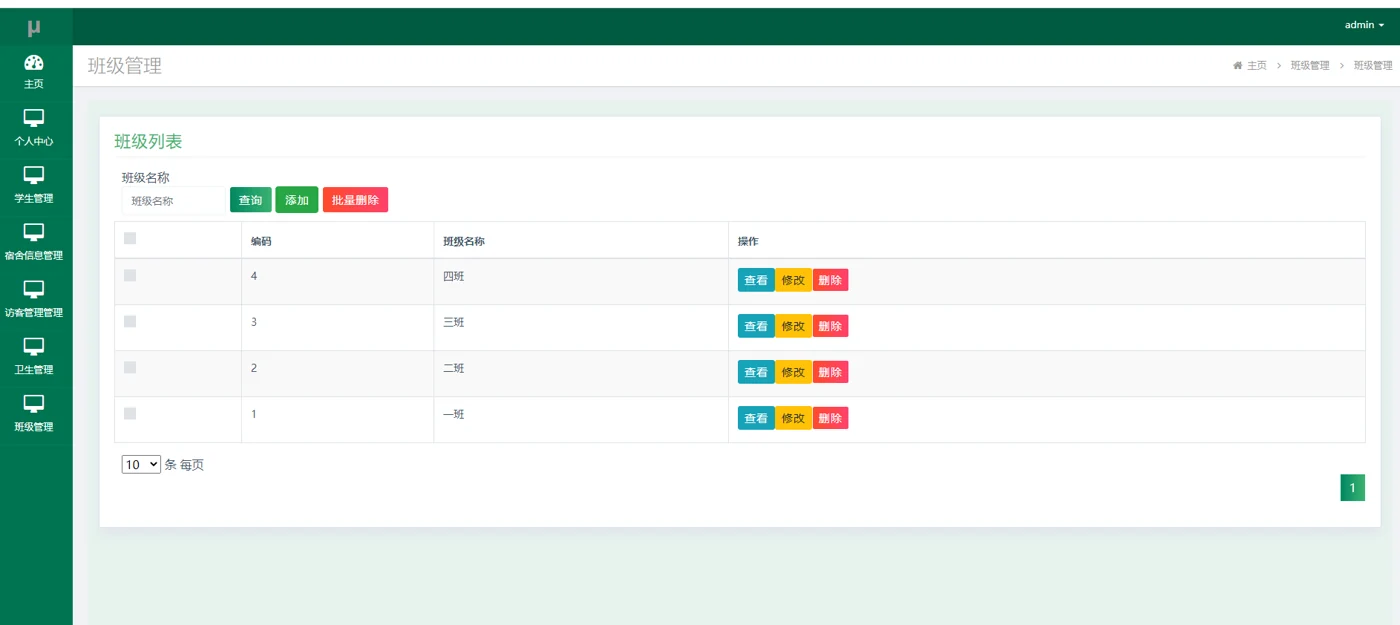This screenshot has height=625, width=1400.
Task: Open the 访客管理管理 monitor icon
Action: click(34, 289)
